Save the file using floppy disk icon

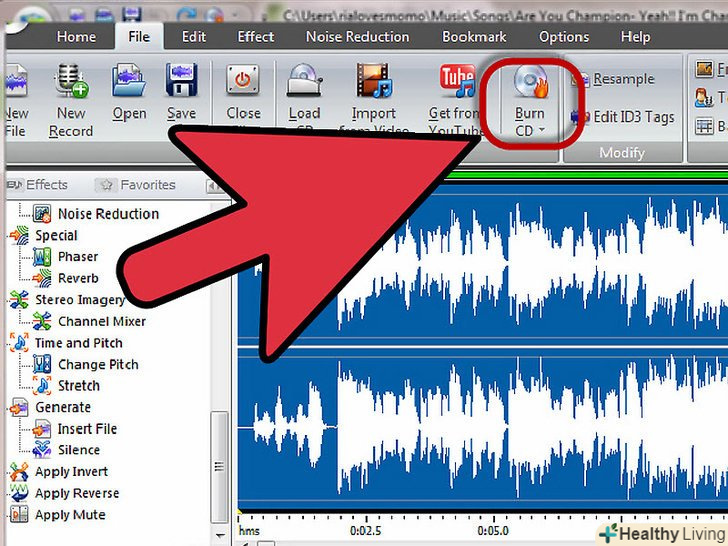182,80
